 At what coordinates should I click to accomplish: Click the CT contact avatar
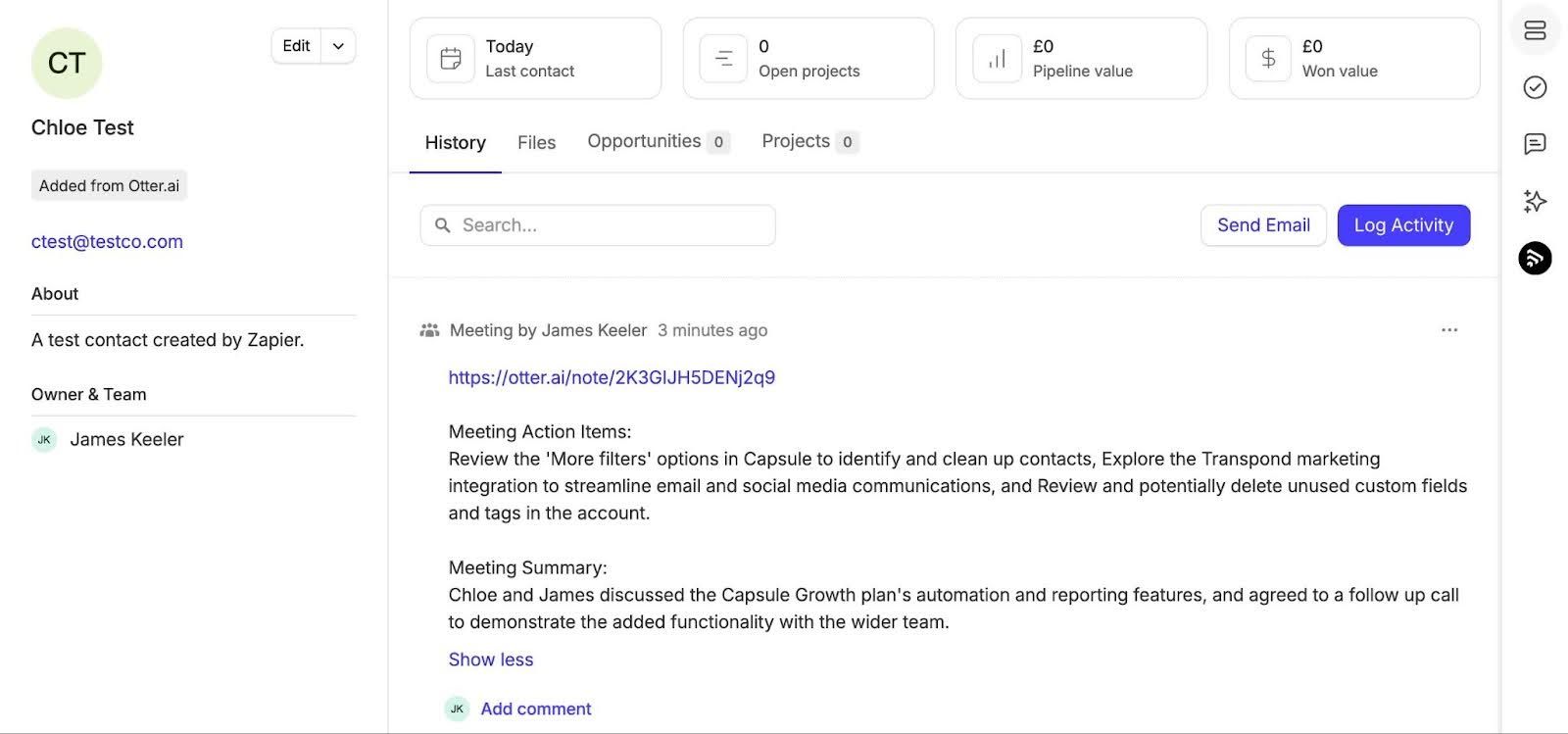click(x=67, y=63)
